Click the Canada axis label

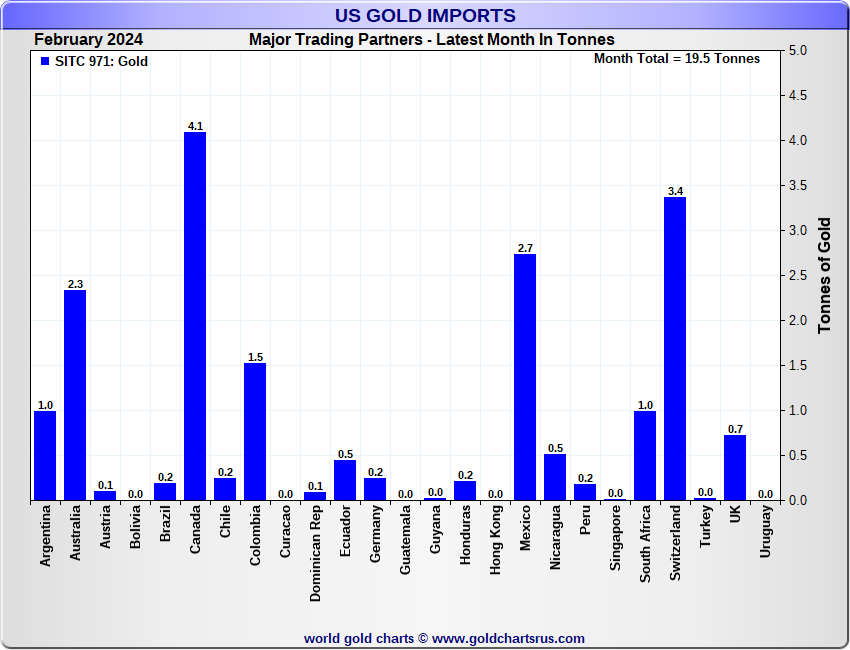click(195, 529)
